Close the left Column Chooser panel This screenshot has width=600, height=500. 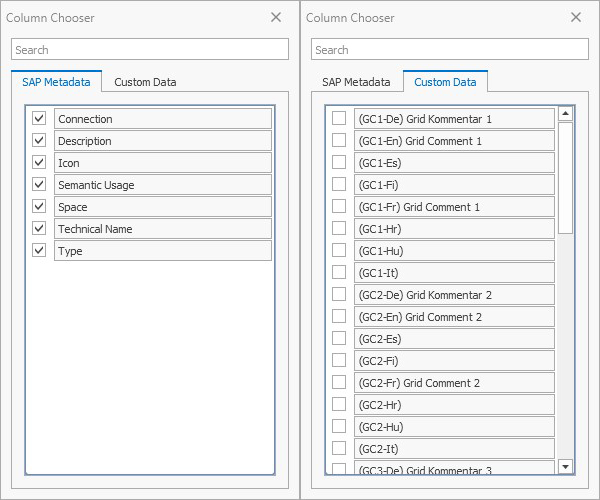coord(276,17)
